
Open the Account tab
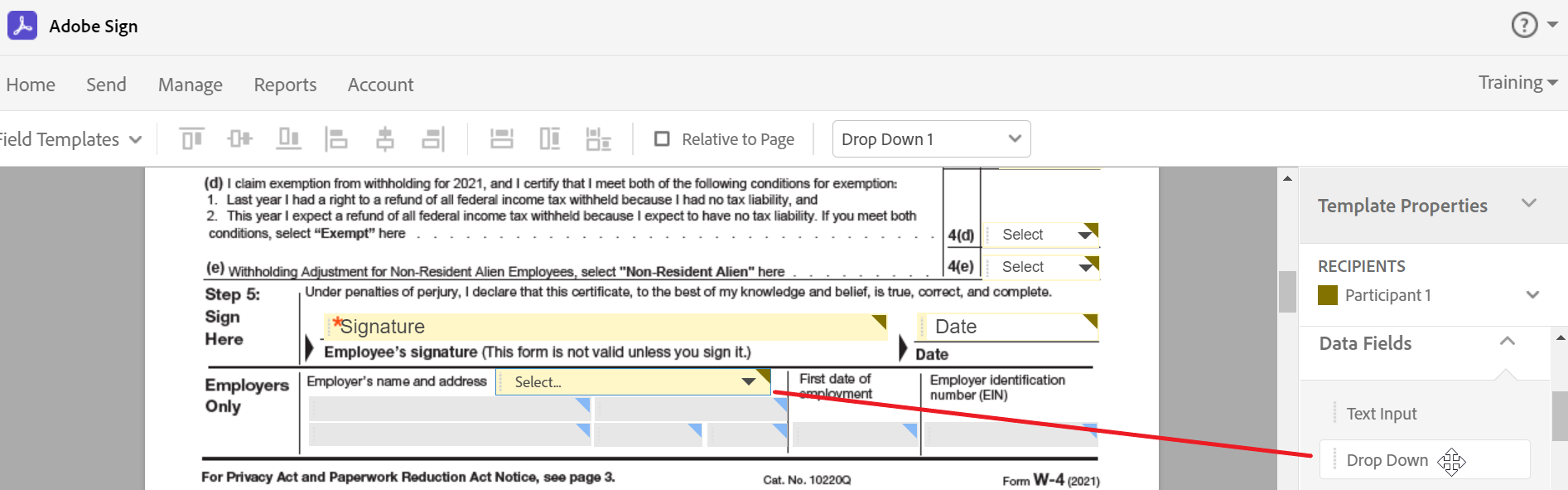(x=380, y=85)
